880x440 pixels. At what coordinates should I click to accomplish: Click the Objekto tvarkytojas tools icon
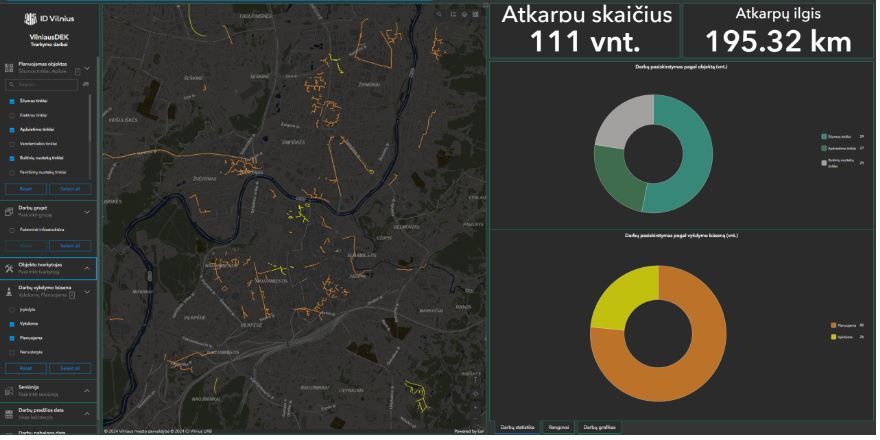point(9,269)
